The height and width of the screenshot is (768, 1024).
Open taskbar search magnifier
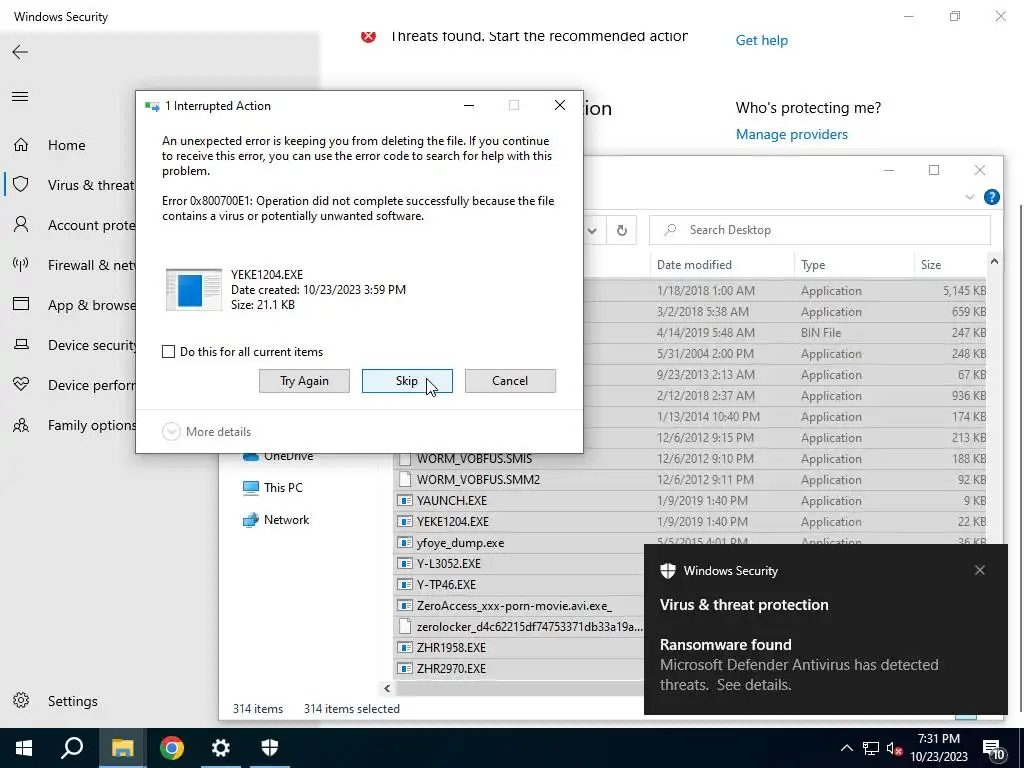72,748
